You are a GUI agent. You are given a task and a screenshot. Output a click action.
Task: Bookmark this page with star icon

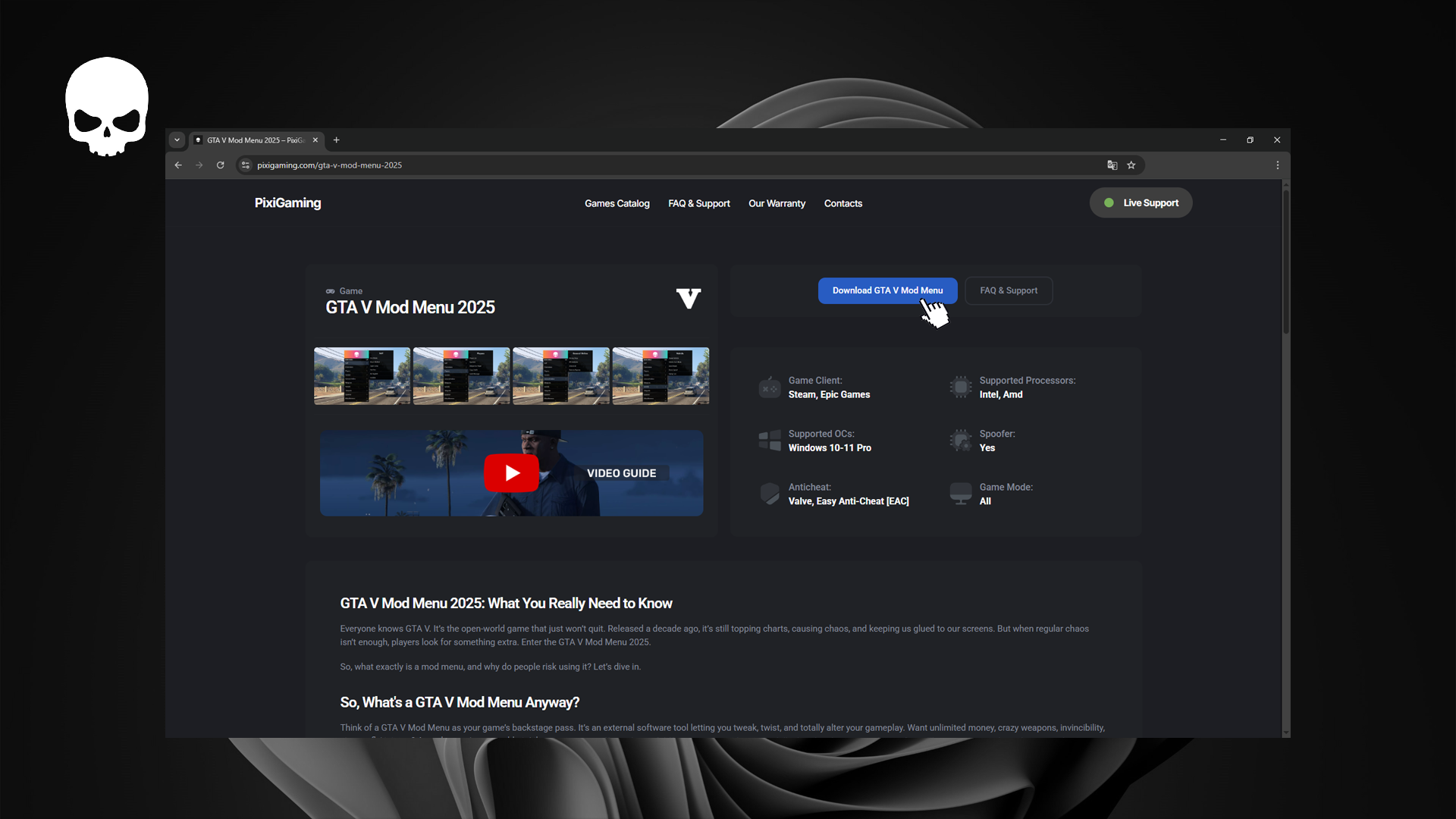(x=1131, y=165)
